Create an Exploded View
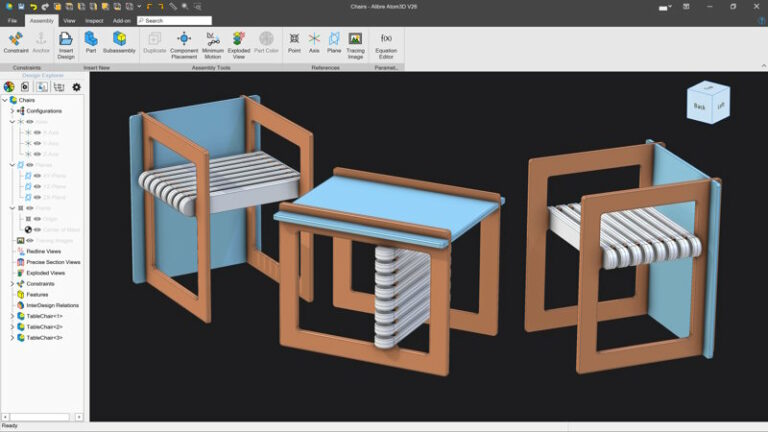Viewport: 768px width, 432px height. click(x=239, y=45)
